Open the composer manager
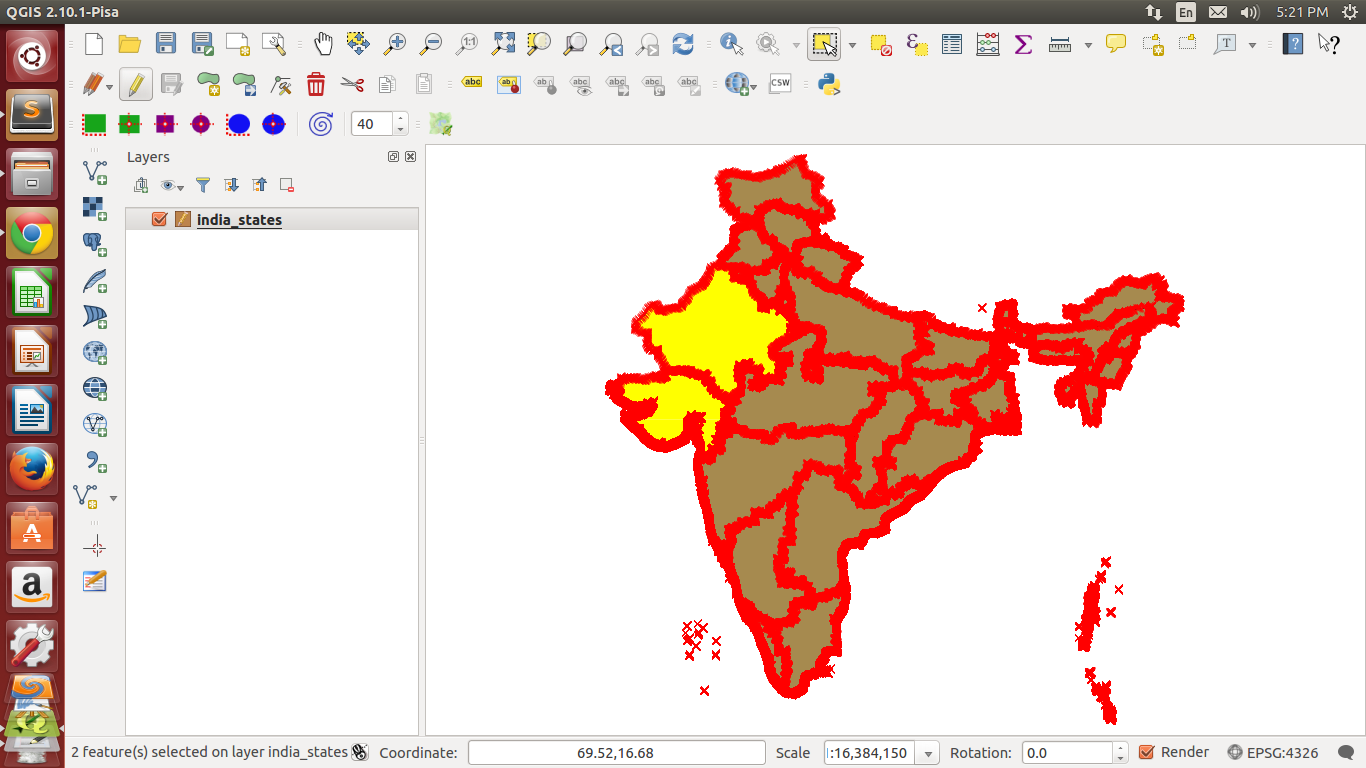Screen dimensions: 1366x768 coord(274,44)
